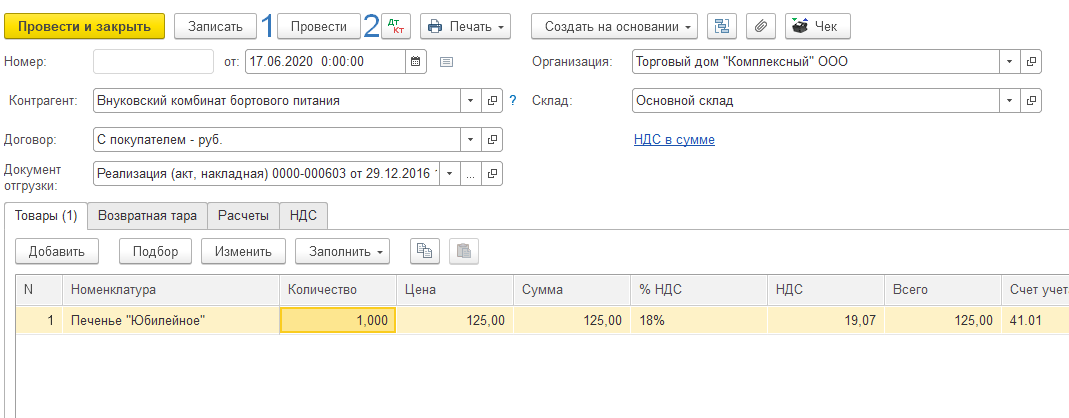Image resolution: width=1069 pixels, height=418 pixels.
Task: Open attached files paperclip icon
Action: coord(761,27)
